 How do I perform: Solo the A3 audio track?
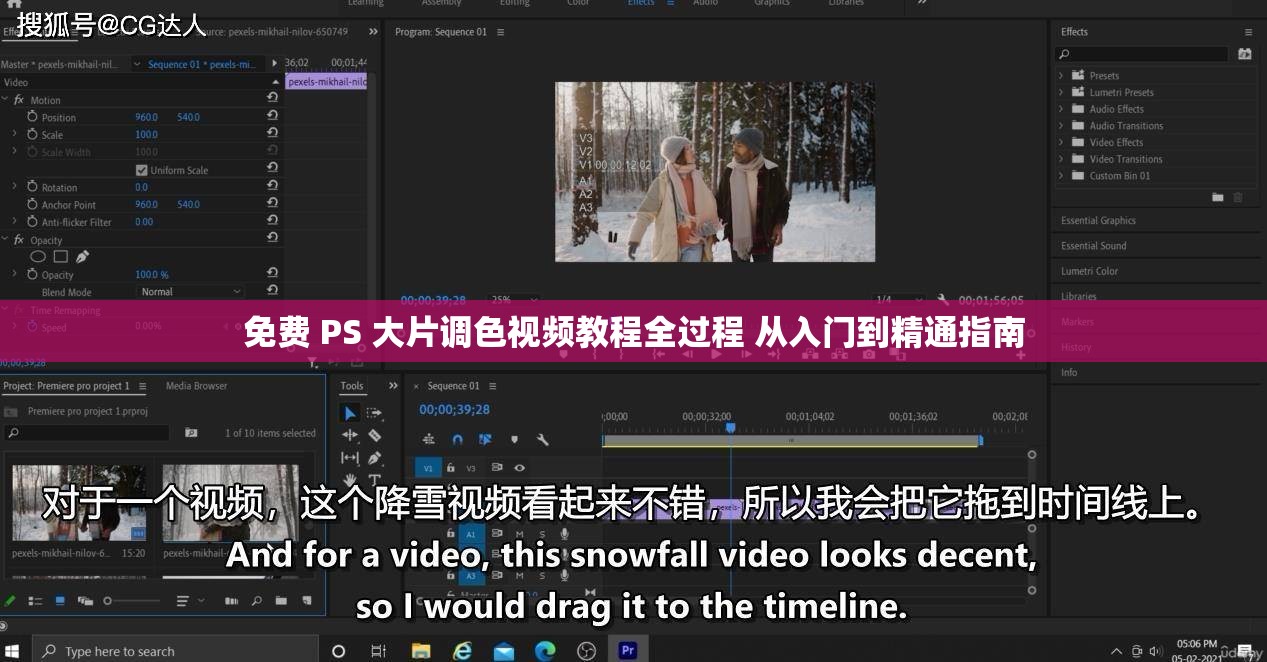coord(541,575)
